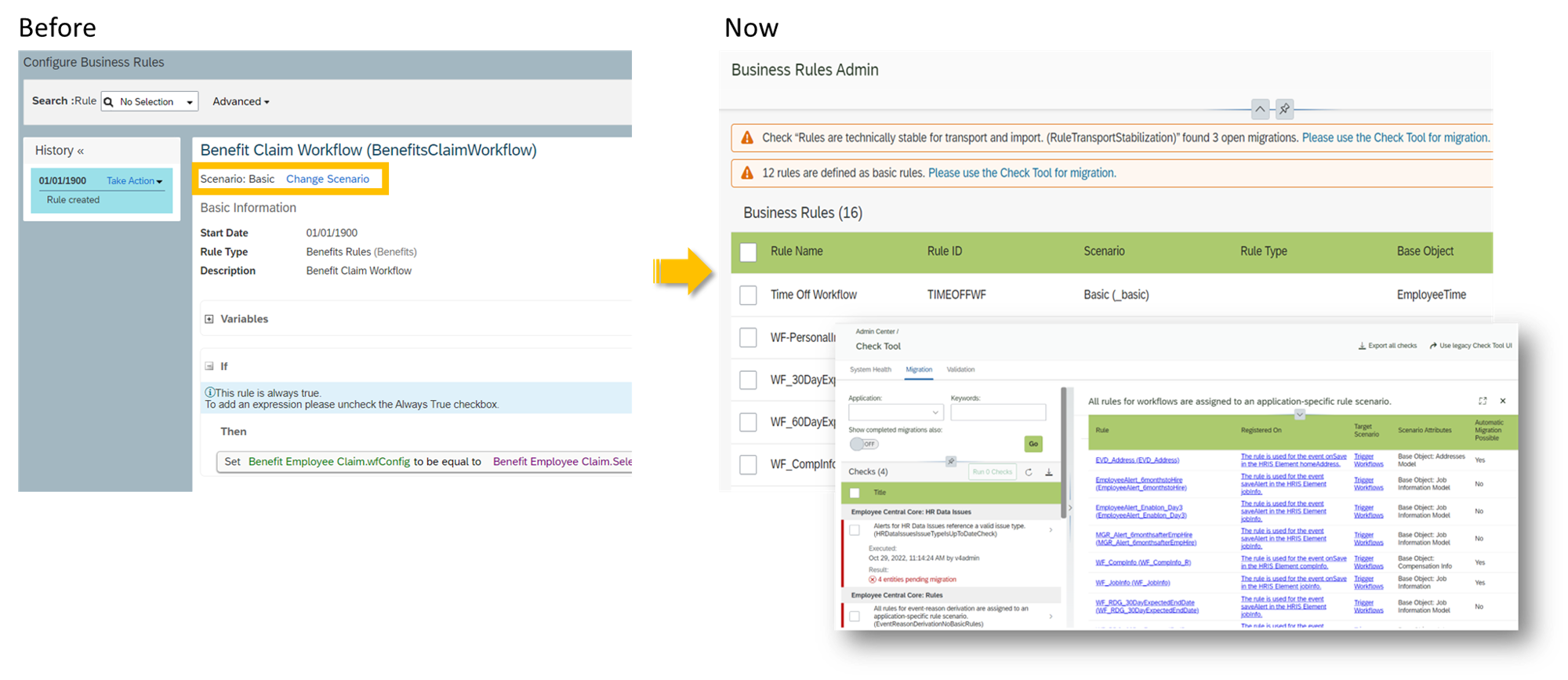
Task: Select all checks with the Title header checkbox
Action: pos(855,493)
